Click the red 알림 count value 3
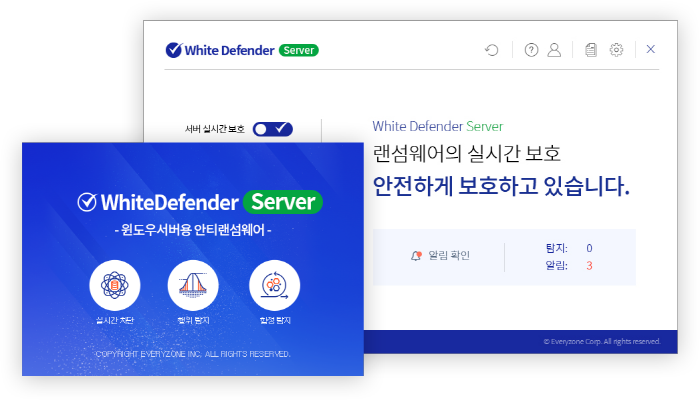Screen dimensions: 700x400 589,266
